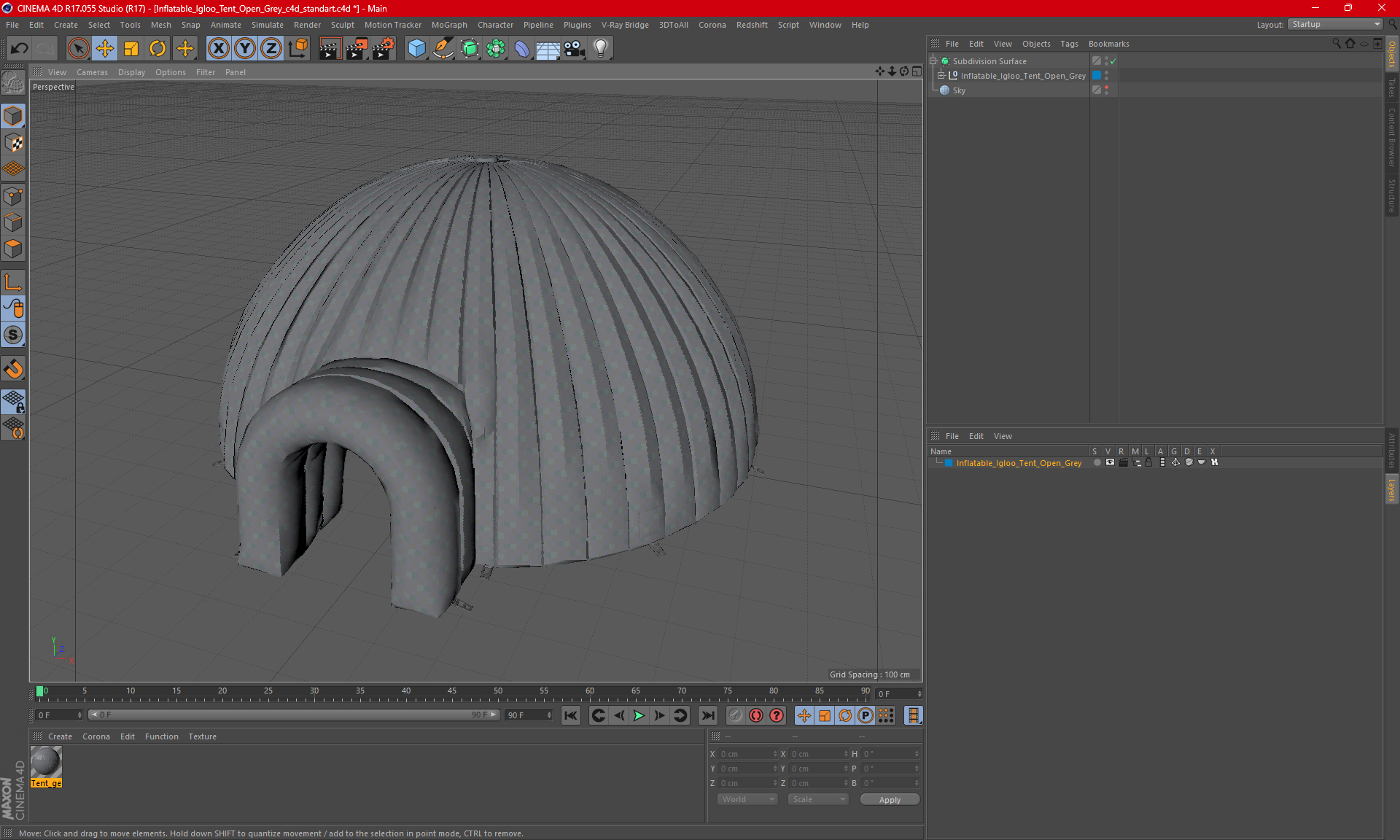The width and height of the screenshot is (1400, 840).
Task: Go to start of animation
Action: click(571, 715)
